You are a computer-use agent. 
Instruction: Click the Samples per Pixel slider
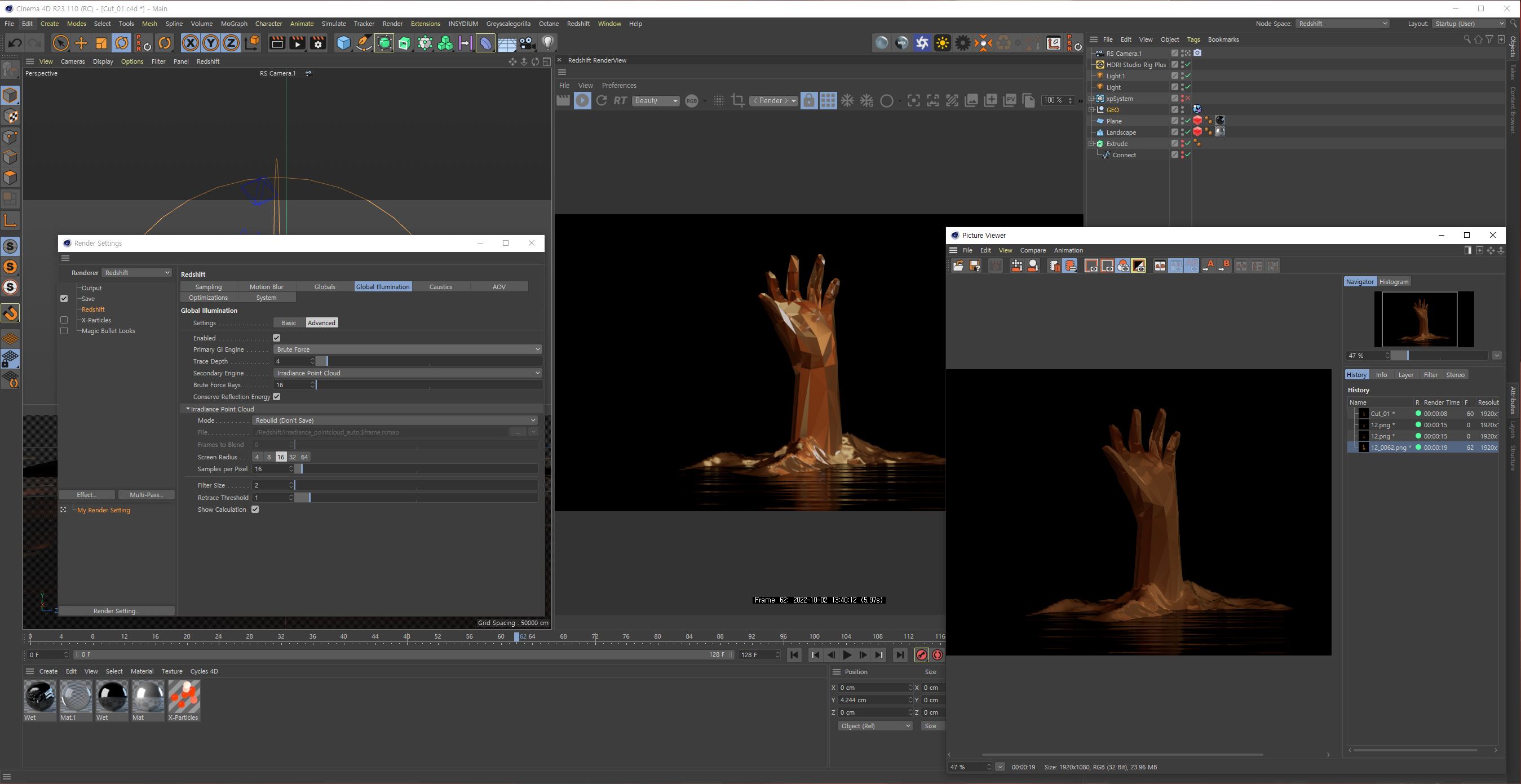click(x=417, y=469)
